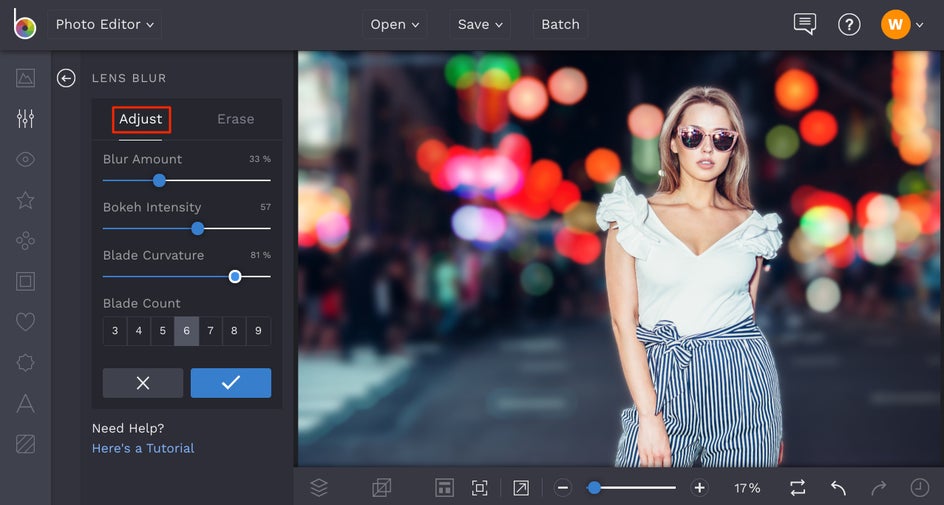Apply lens blur with blue checkmark button
The image size is (944, 505).
pyautogui.click(x=231, y=383)
